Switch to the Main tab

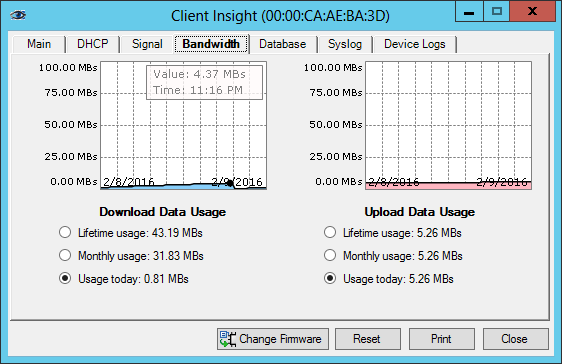[39, 44]
